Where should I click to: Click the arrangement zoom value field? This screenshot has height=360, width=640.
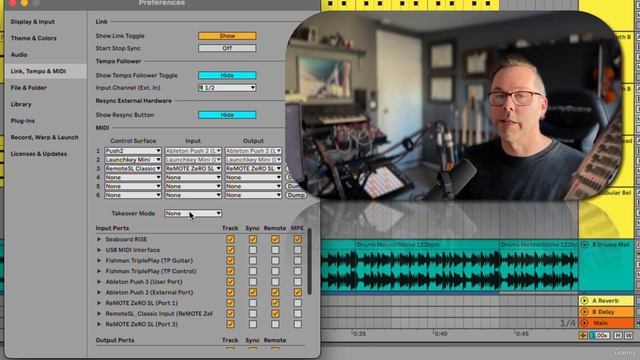(600, 335)
